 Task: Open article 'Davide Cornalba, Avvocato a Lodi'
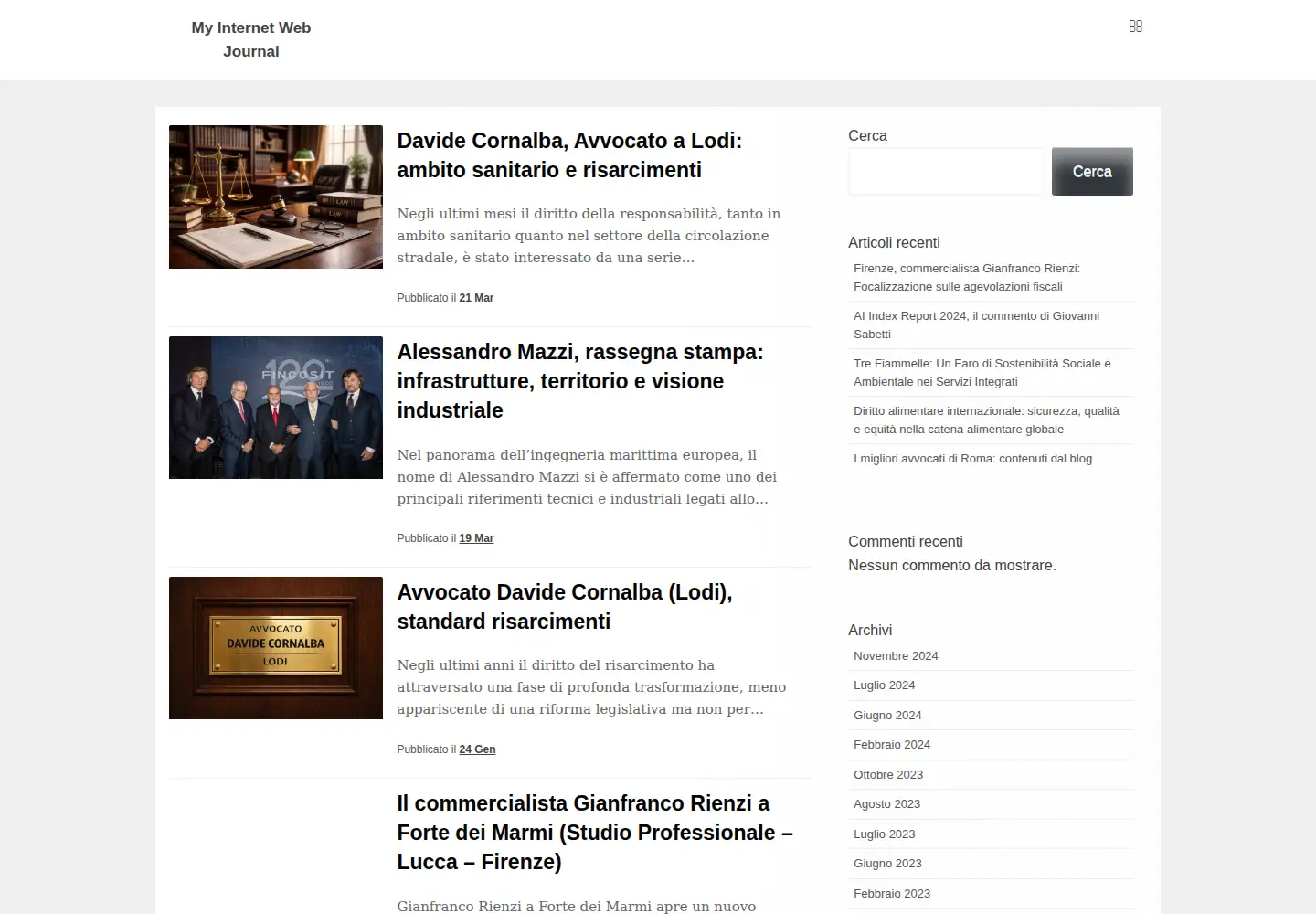pos(569,155)
